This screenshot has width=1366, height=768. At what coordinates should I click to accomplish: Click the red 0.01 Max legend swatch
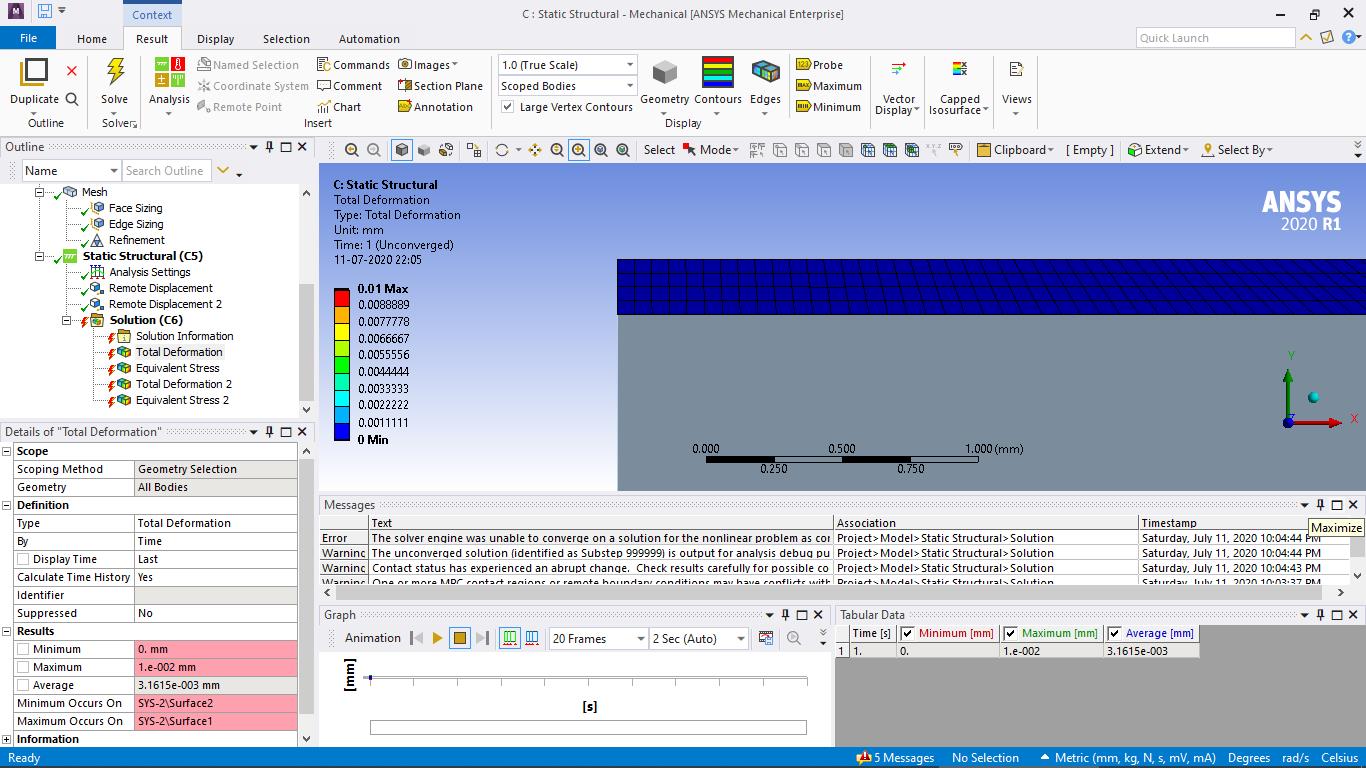click(x=342, y=297)
